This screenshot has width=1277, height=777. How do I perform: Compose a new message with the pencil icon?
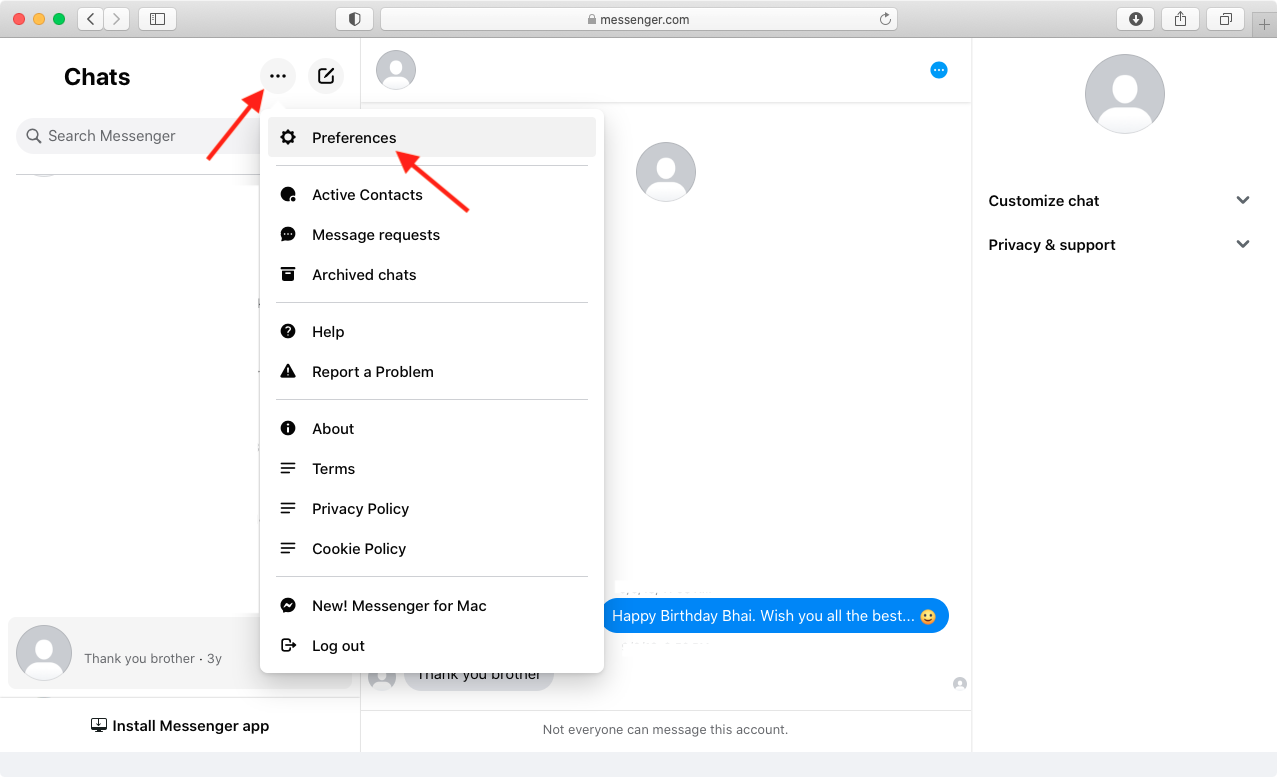coord(325,76)
